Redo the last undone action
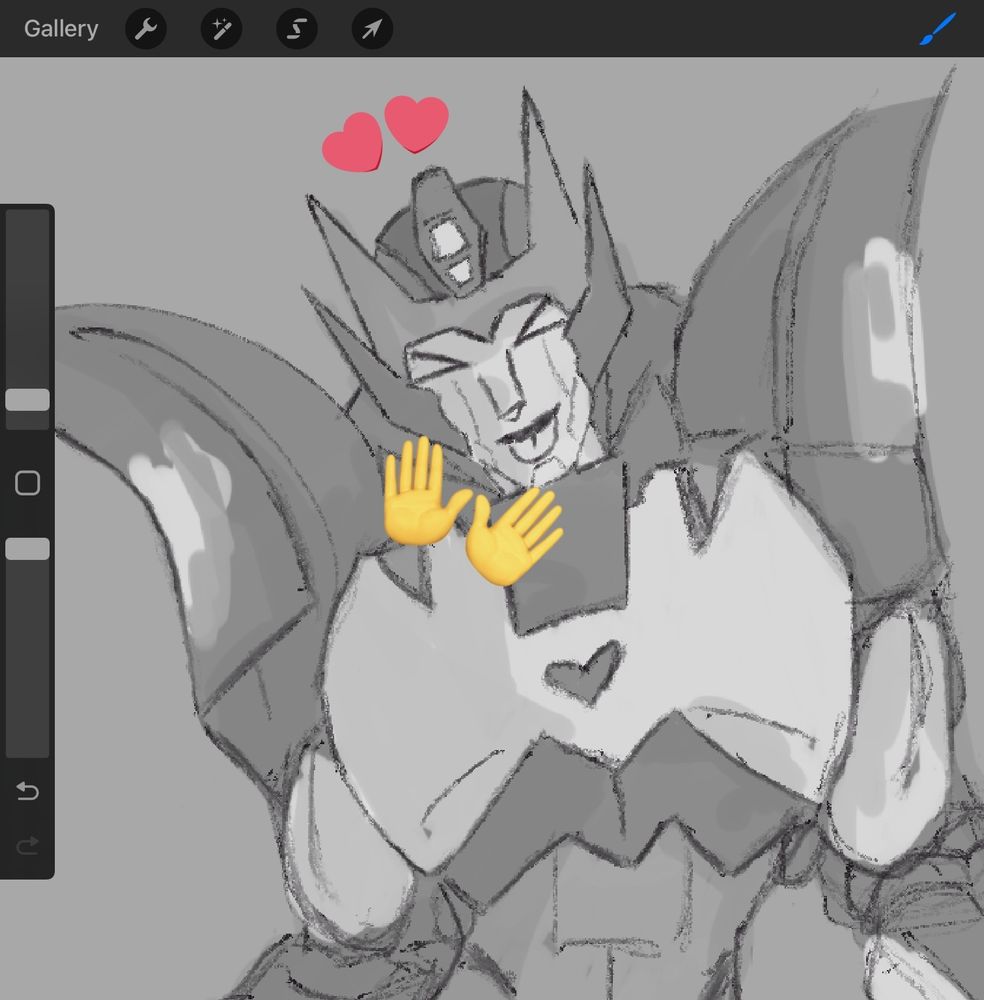The image size is (984, 1000). (27, 846)
